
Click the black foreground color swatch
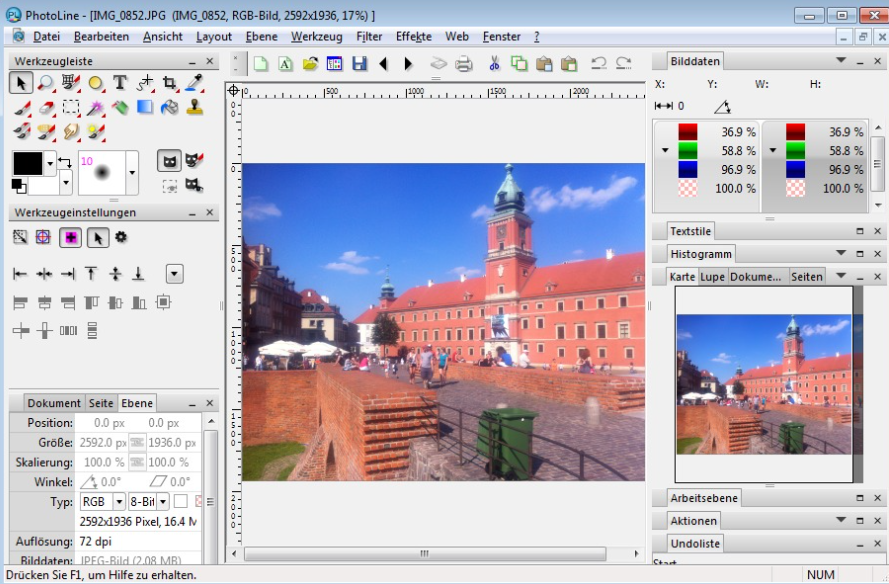[28, 163]
